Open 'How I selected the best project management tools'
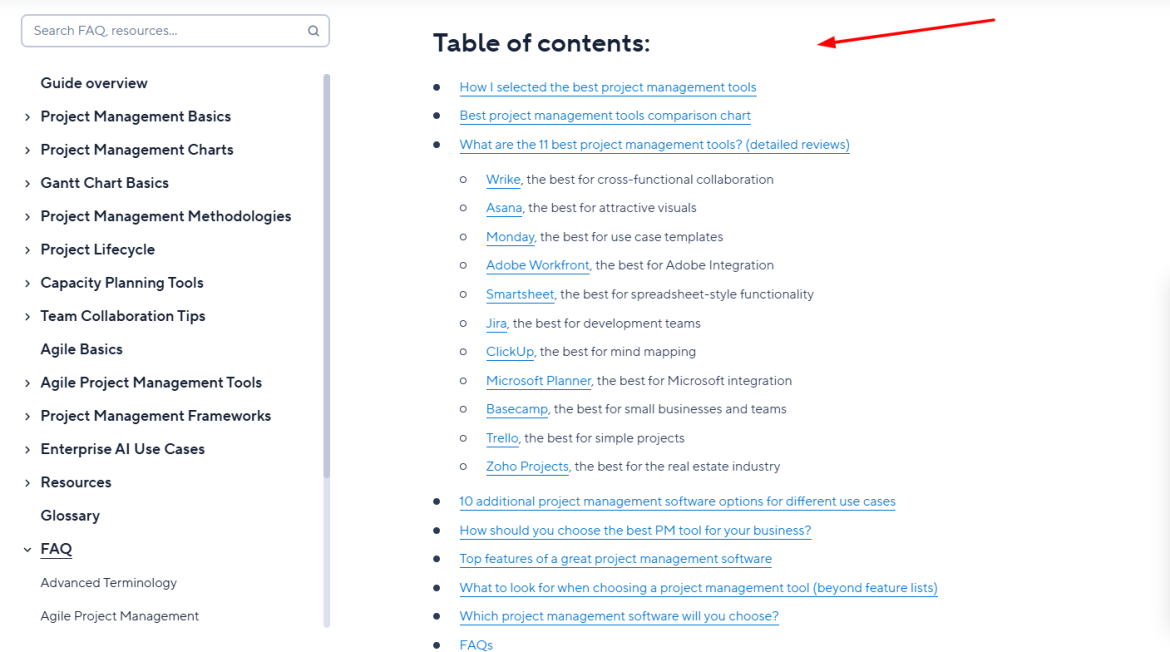Image resolution: width=1170 pixels, height=652 pixels. coord(607,87)
